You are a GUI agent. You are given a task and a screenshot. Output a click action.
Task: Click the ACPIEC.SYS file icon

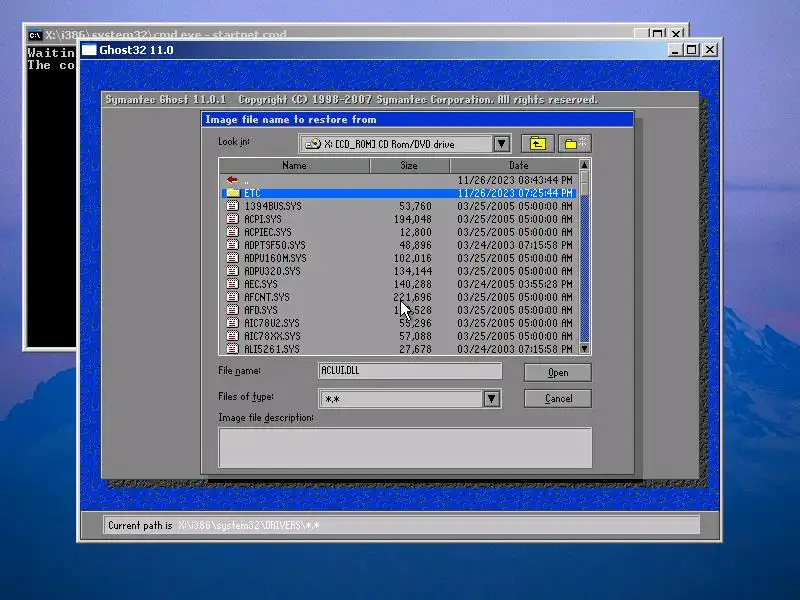point(233,232)
